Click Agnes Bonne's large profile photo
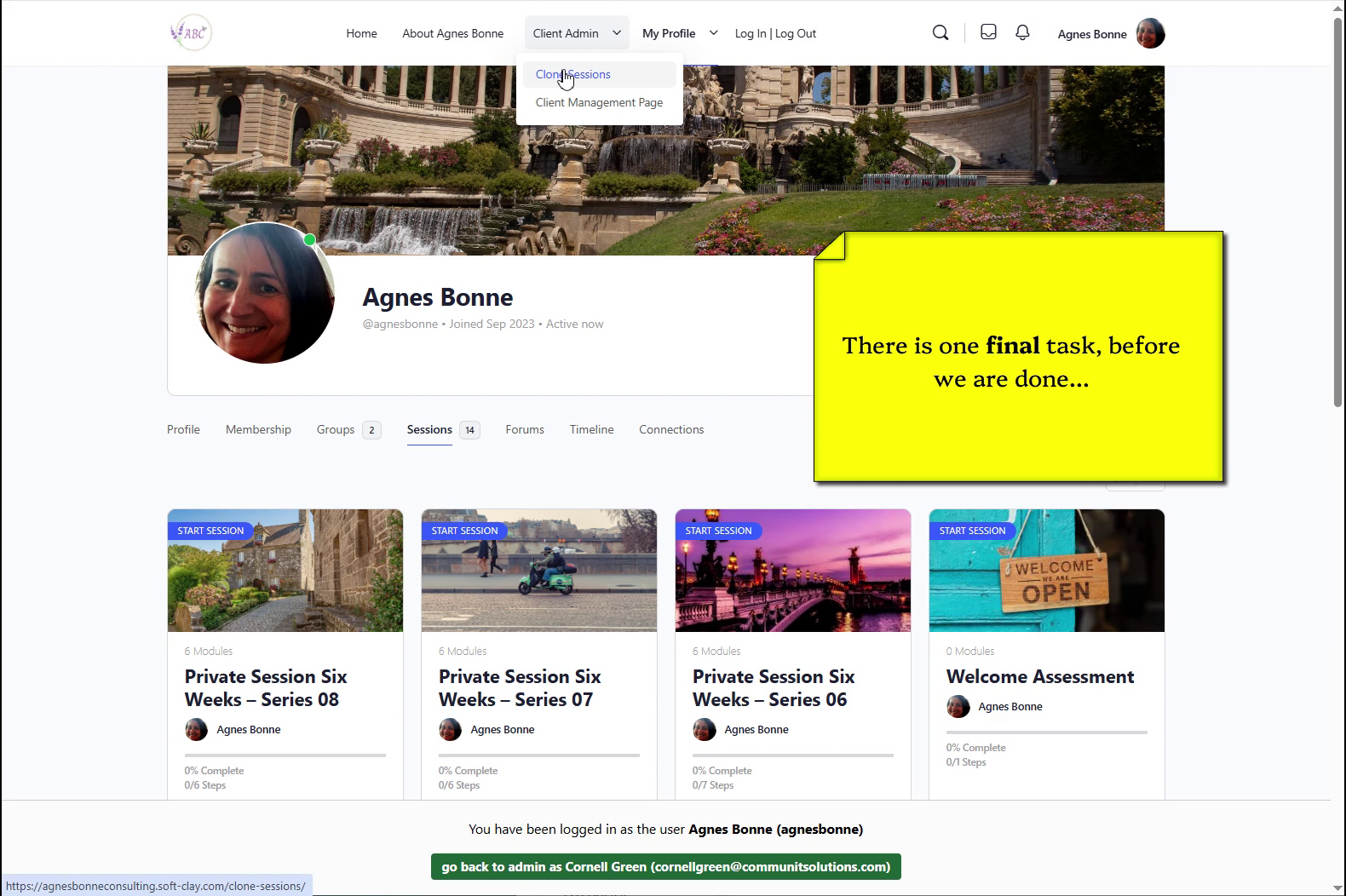 pos(265,293)
